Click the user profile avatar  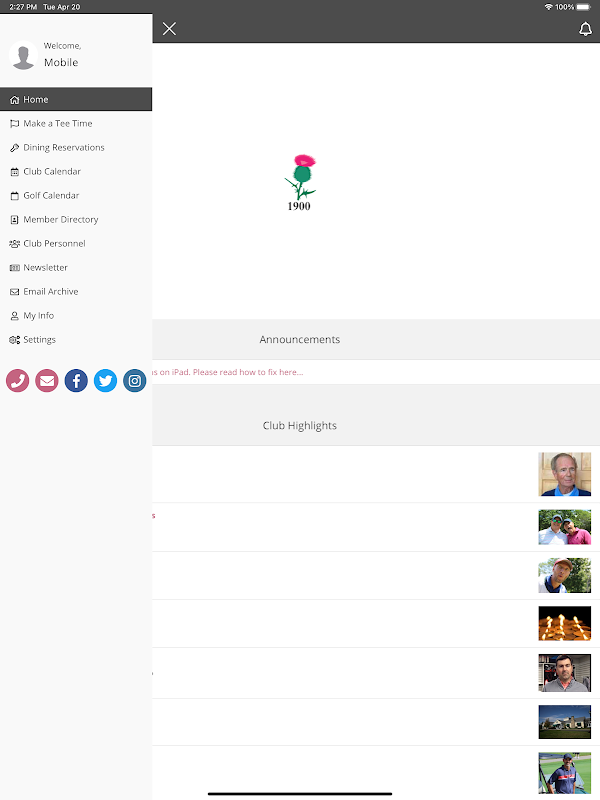(x=23, y=55)
